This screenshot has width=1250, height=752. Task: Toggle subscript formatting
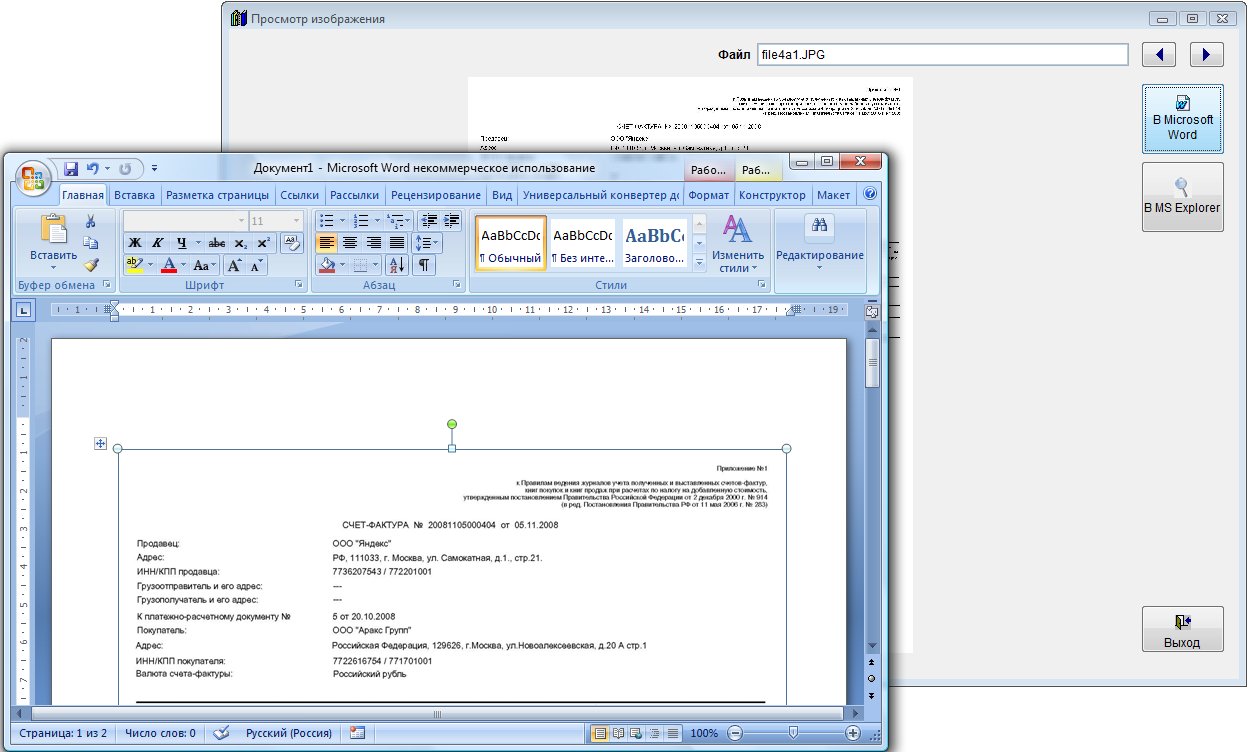click(240, 243)
